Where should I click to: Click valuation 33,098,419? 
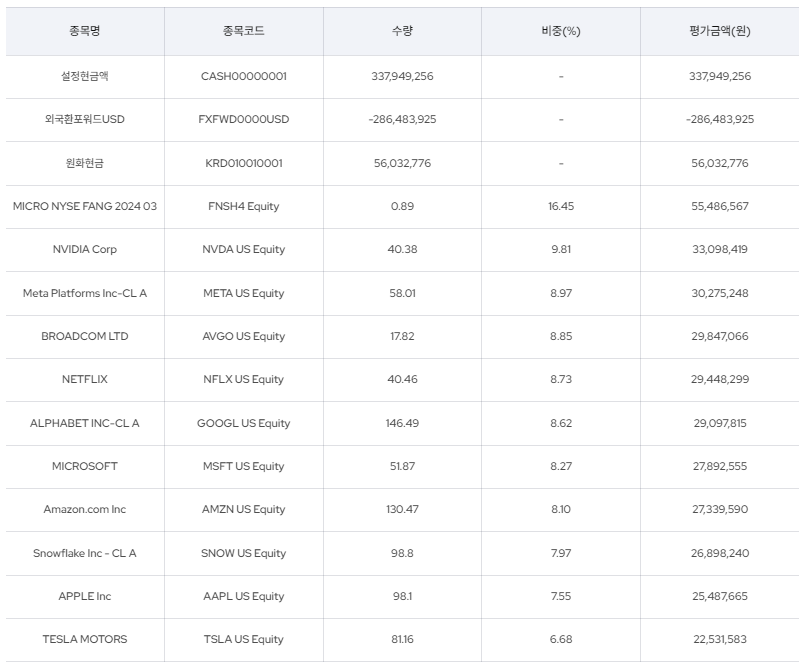[x=720, y=249]
